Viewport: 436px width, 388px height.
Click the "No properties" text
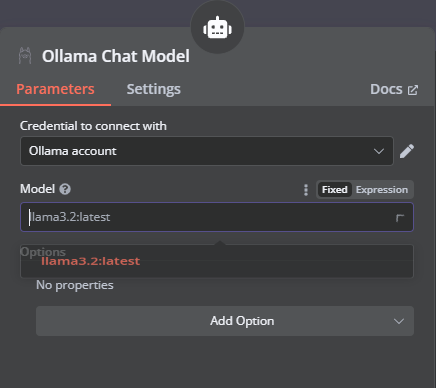pos(75,285)
